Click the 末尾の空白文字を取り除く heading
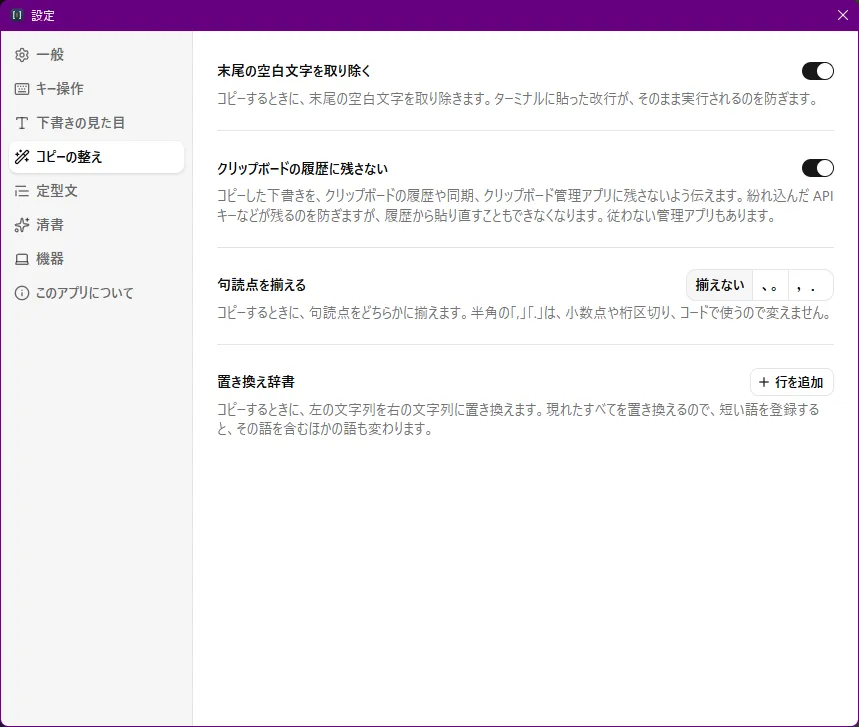Screen dimensions: 859x727 (294, 71)
